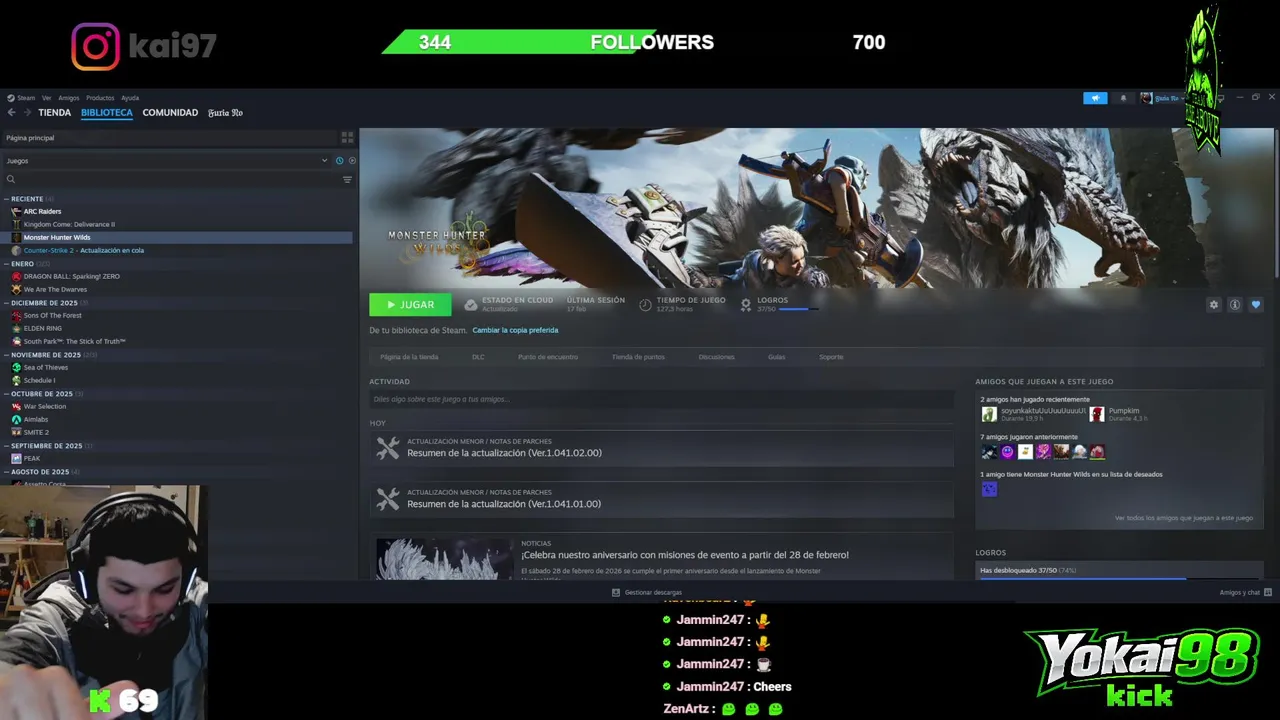Collapse the ENERO section
The image size is (1280, 720).
6,264
